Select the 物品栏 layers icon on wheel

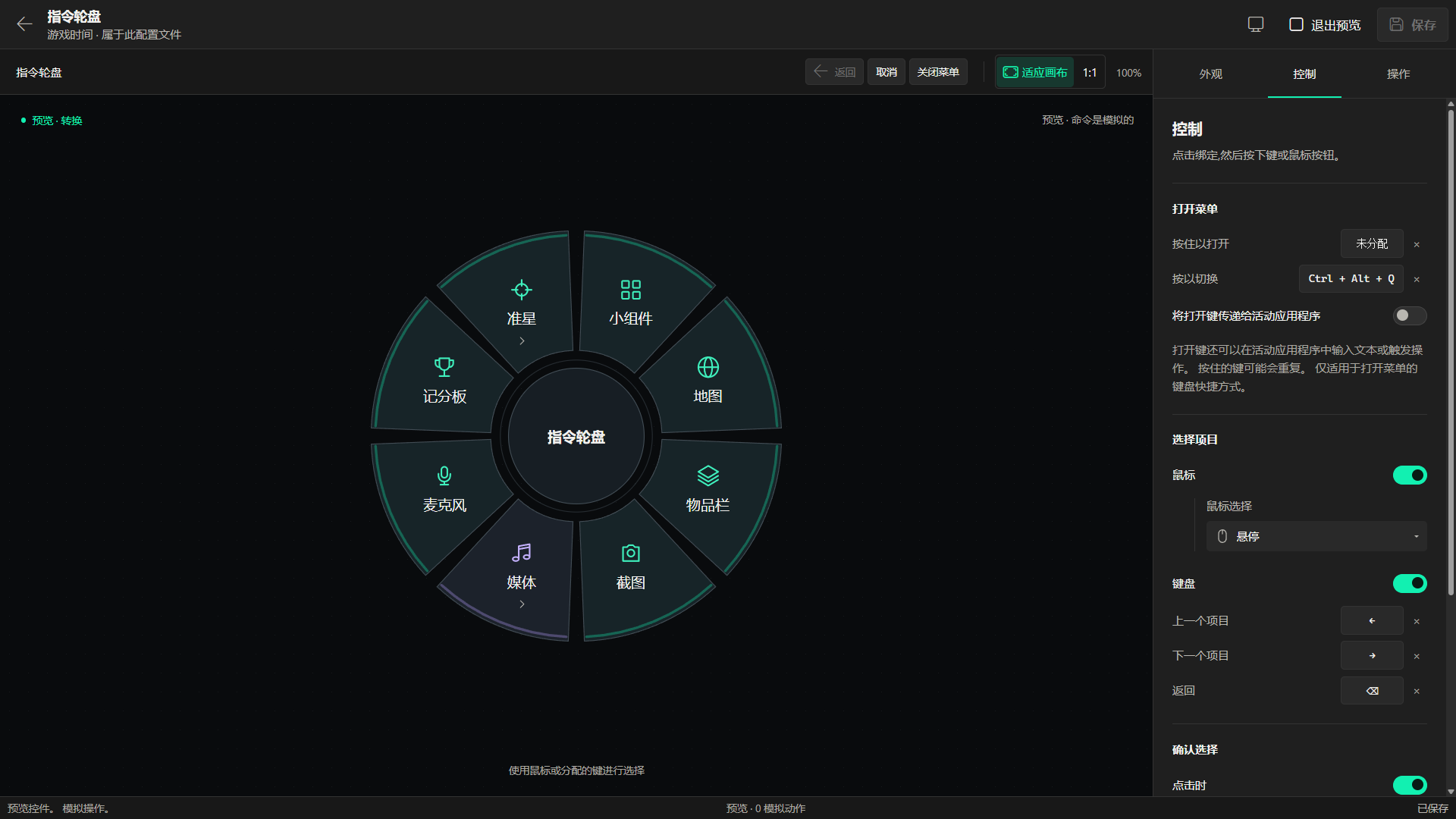tap(708, 475)
